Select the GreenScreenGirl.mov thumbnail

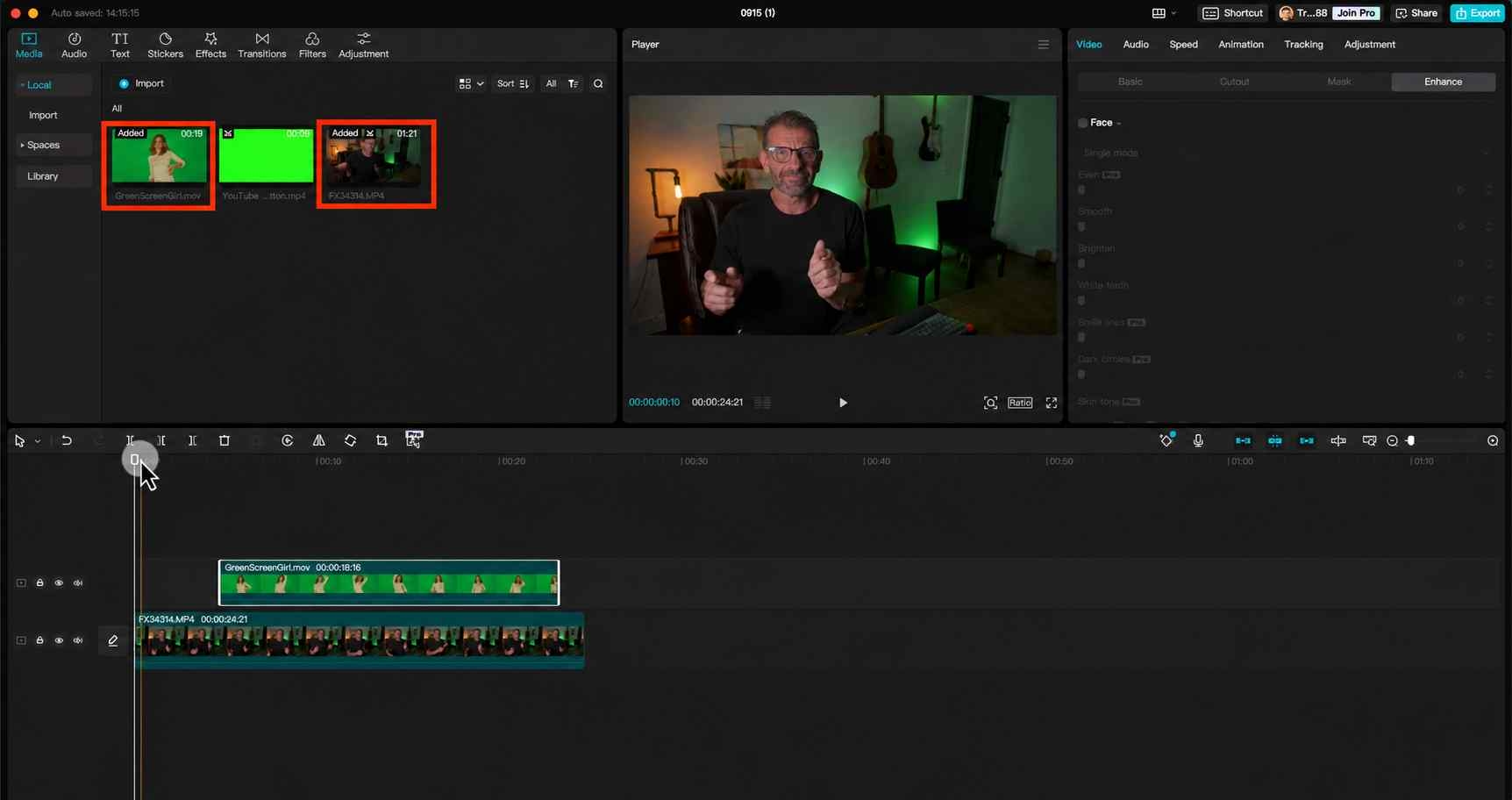point(159,155)
